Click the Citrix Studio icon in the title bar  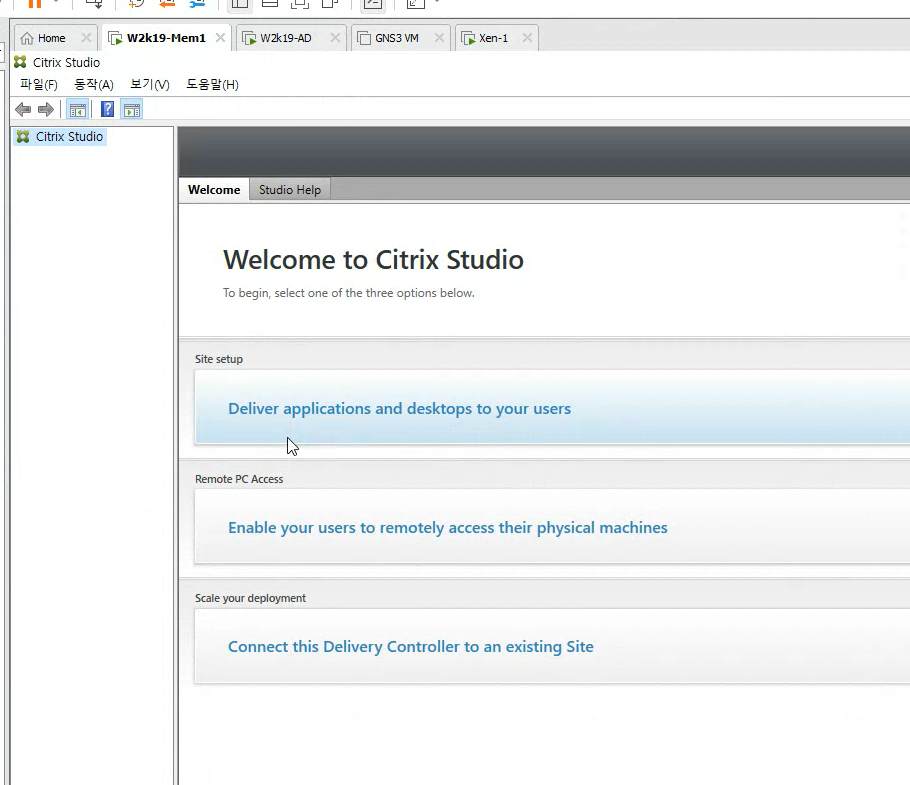20,62
